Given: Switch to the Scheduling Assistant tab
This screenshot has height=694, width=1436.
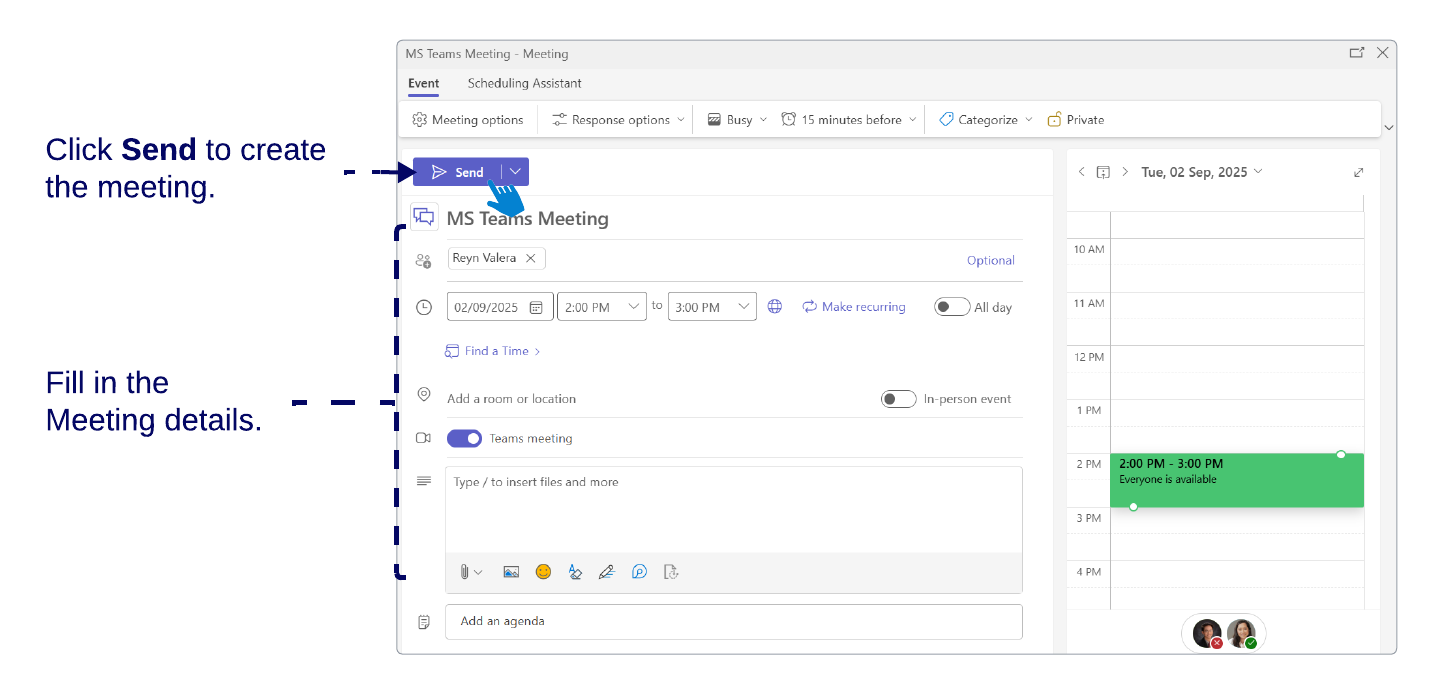Looking at the screenshot, I should click(524, 84).
